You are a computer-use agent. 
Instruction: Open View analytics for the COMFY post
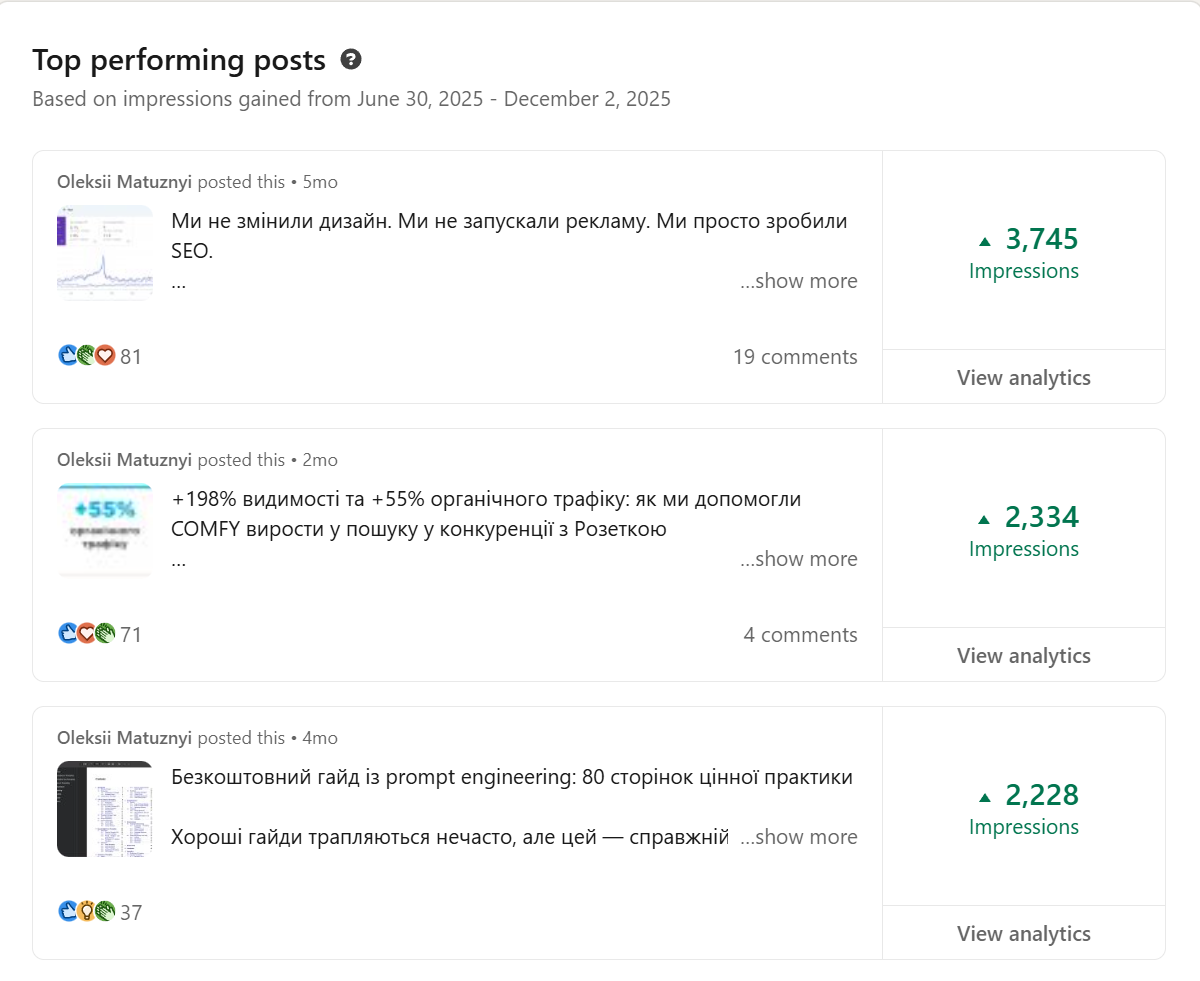click(x=1023, y=655)
